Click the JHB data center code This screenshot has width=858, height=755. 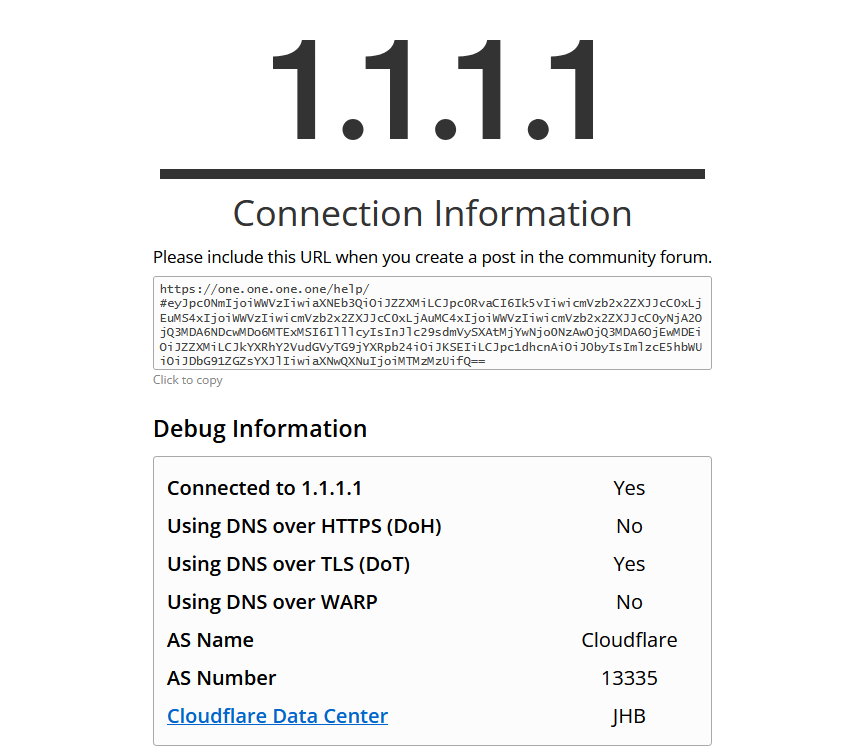pyautogui.click(x=629, y=716)
